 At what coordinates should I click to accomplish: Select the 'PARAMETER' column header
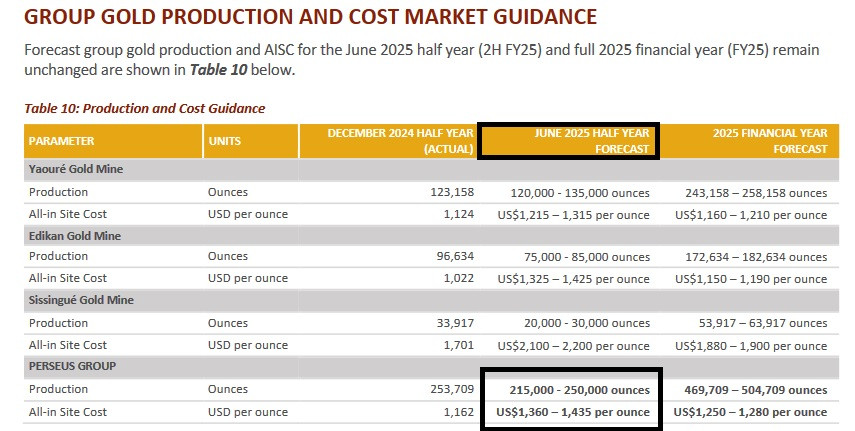click(113, 141)
